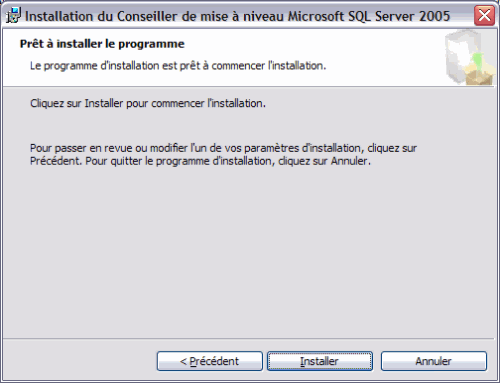Click "Microsoft SQL Server 2005" in title bar

pyautogui.click(x=369, y=16)
